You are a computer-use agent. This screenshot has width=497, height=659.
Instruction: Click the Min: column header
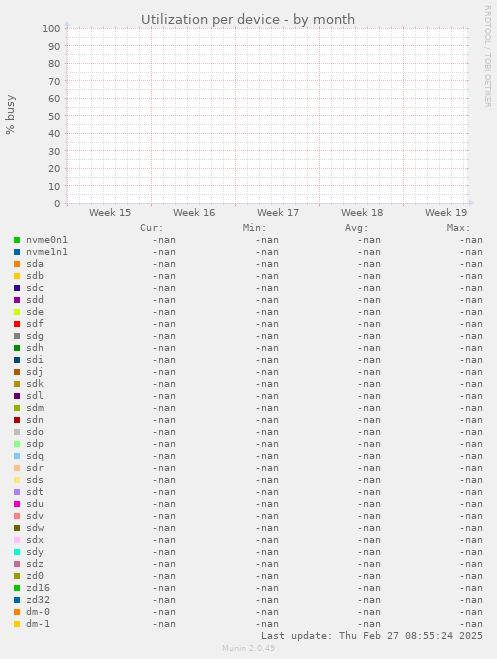point(254,228)
